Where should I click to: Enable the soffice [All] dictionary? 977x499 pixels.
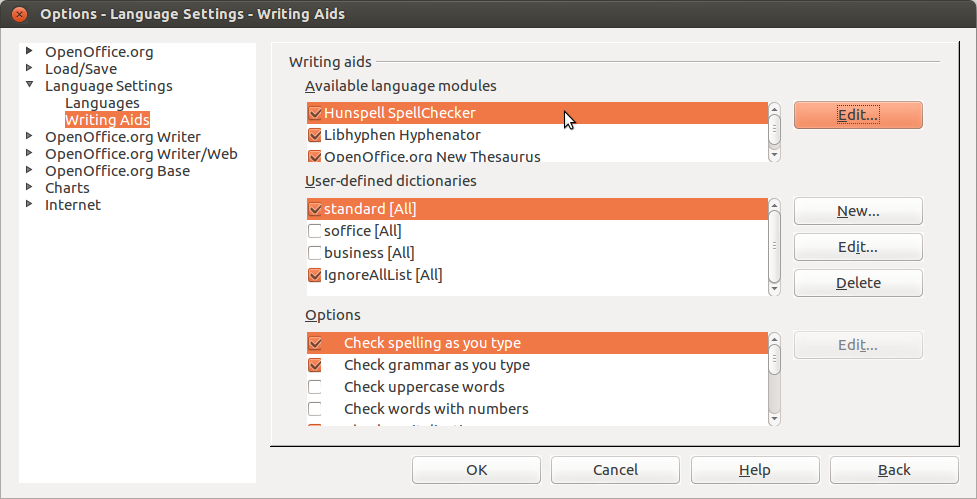(315, 232)
